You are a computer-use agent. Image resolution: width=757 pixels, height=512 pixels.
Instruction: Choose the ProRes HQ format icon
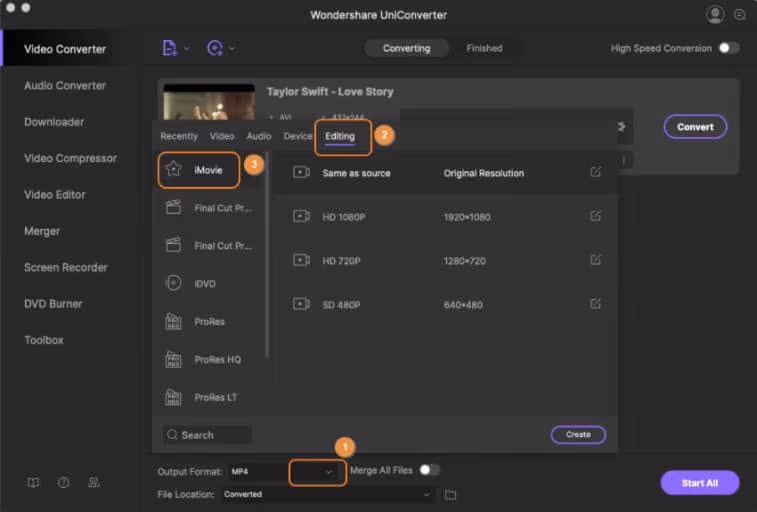pyautogui.click(x=173, y=360)
